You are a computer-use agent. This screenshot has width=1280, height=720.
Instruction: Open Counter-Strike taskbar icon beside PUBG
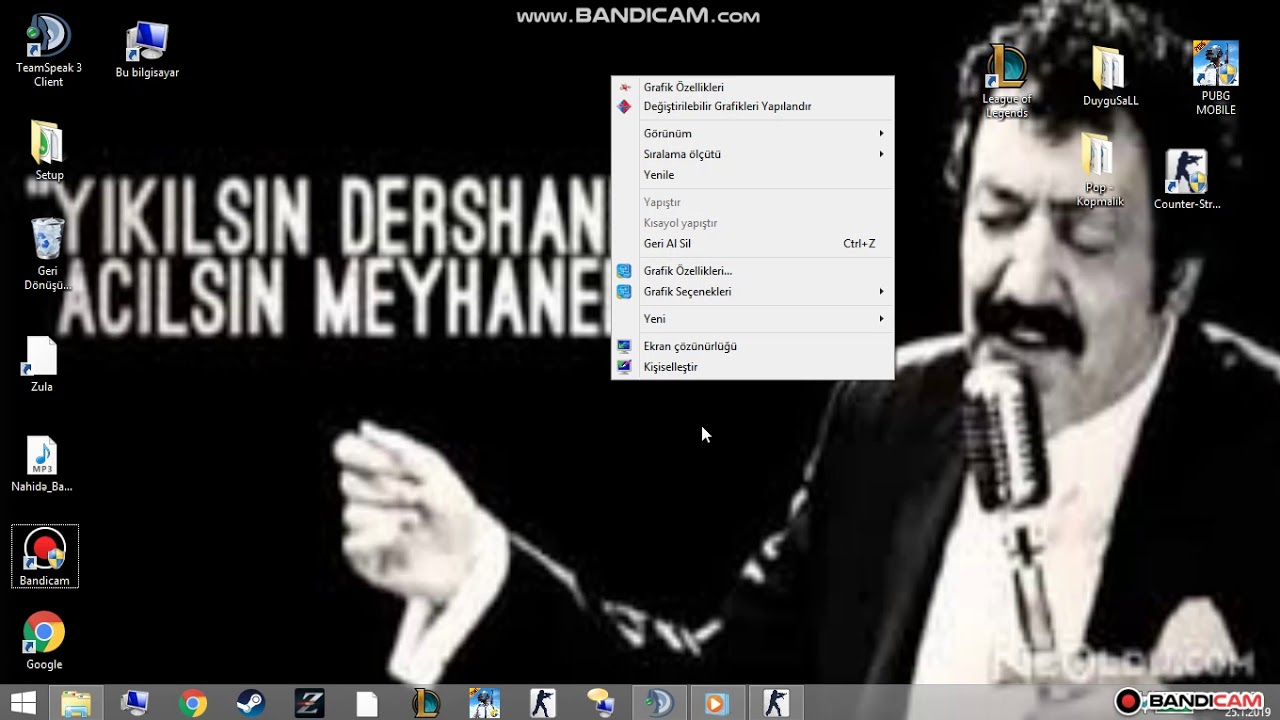pyautogui.click(x=541, y=703)
